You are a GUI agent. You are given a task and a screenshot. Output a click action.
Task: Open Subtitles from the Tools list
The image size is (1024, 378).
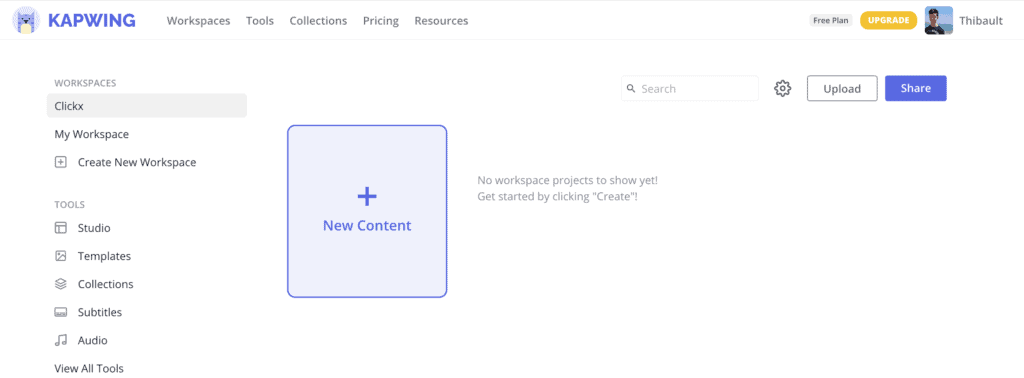coord(100,312)
